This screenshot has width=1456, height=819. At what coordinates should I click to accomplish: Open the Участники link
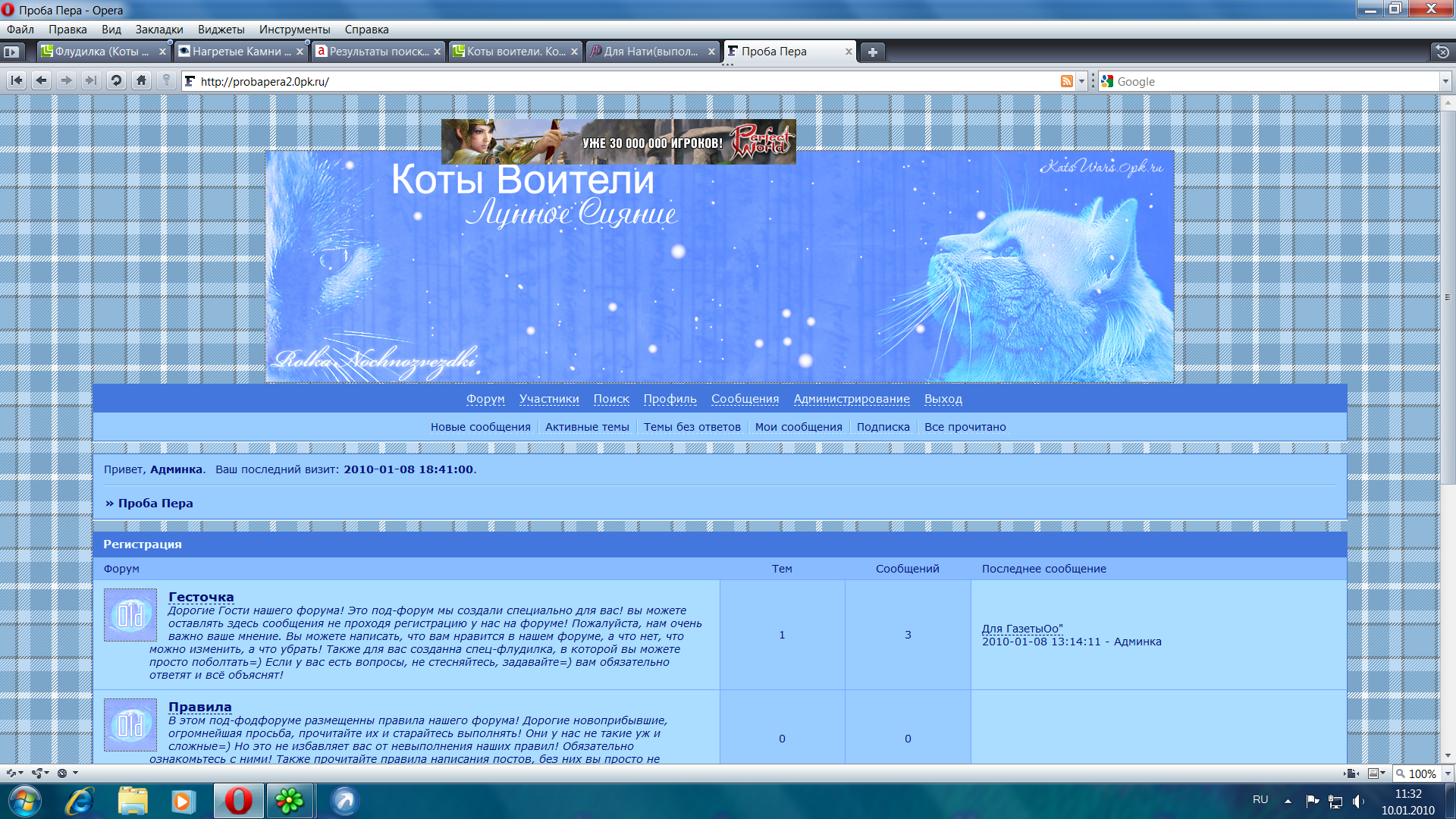point(549,399)
